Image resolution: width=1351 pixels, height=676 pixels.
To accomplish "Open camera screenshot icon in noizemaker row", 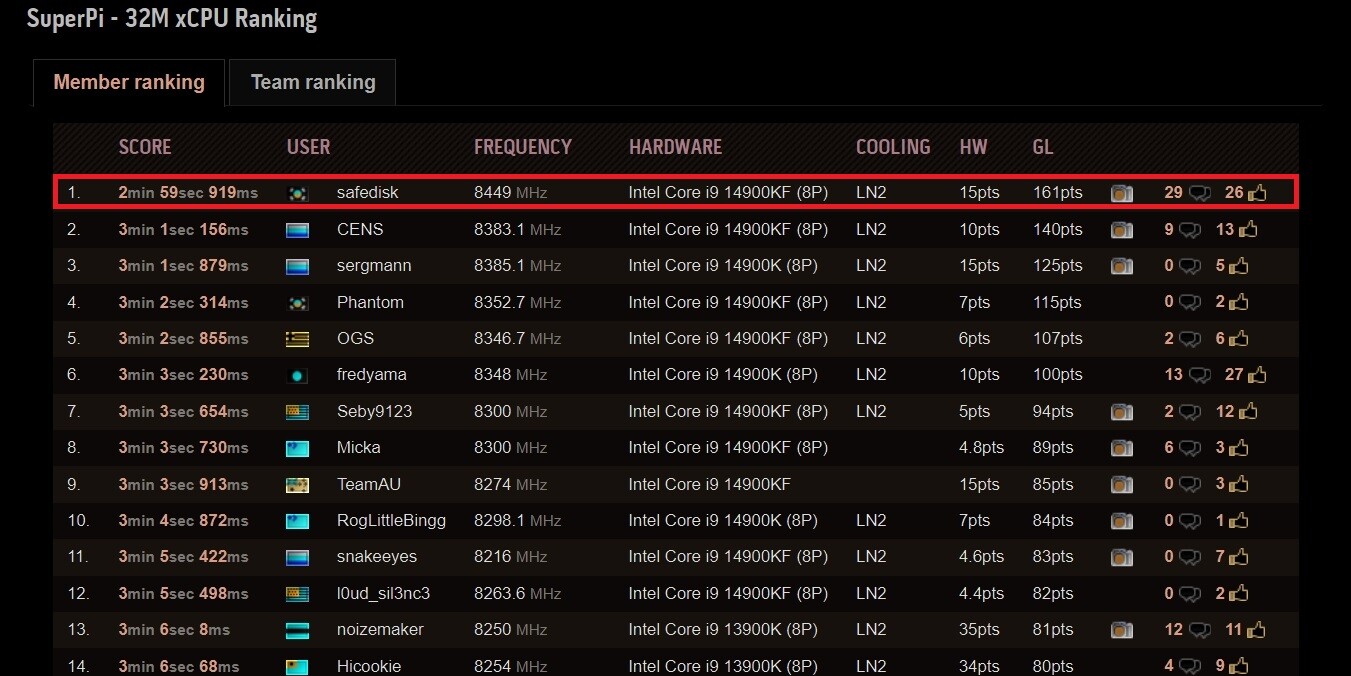I will (x=1122, y=630).
